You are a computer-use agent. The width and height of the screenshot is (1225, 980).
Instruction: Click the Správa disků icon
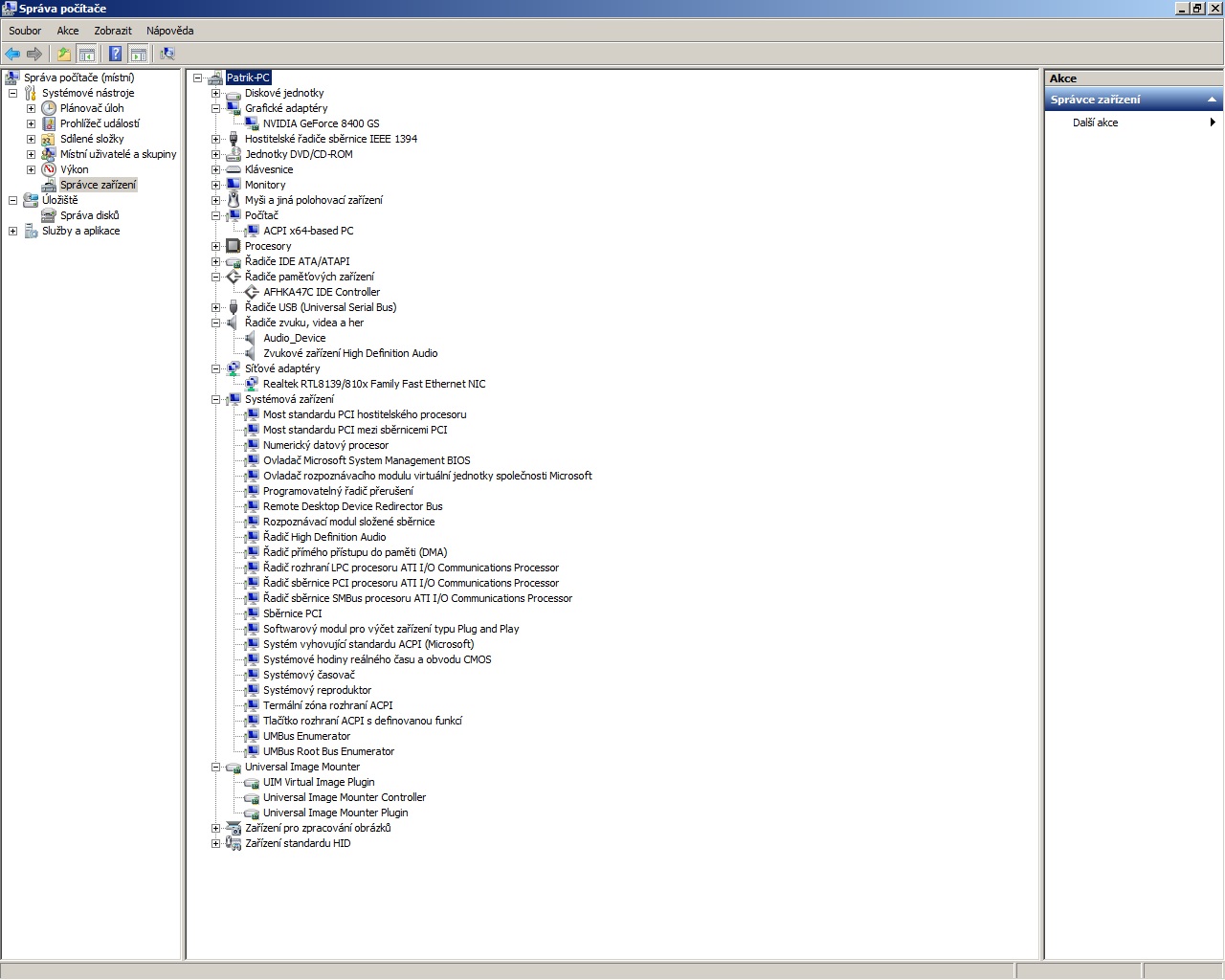(x=49, y=215)
